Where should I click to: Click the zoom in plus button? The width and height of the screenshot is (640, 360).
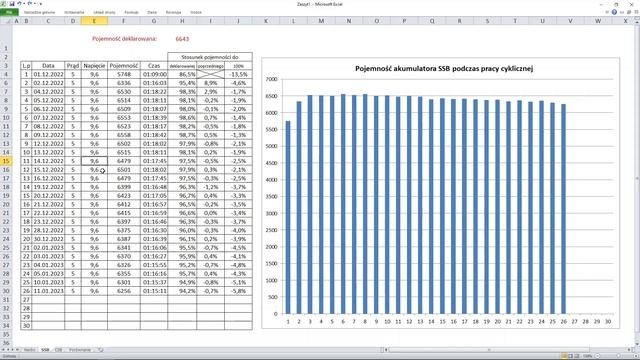[636, 356]
